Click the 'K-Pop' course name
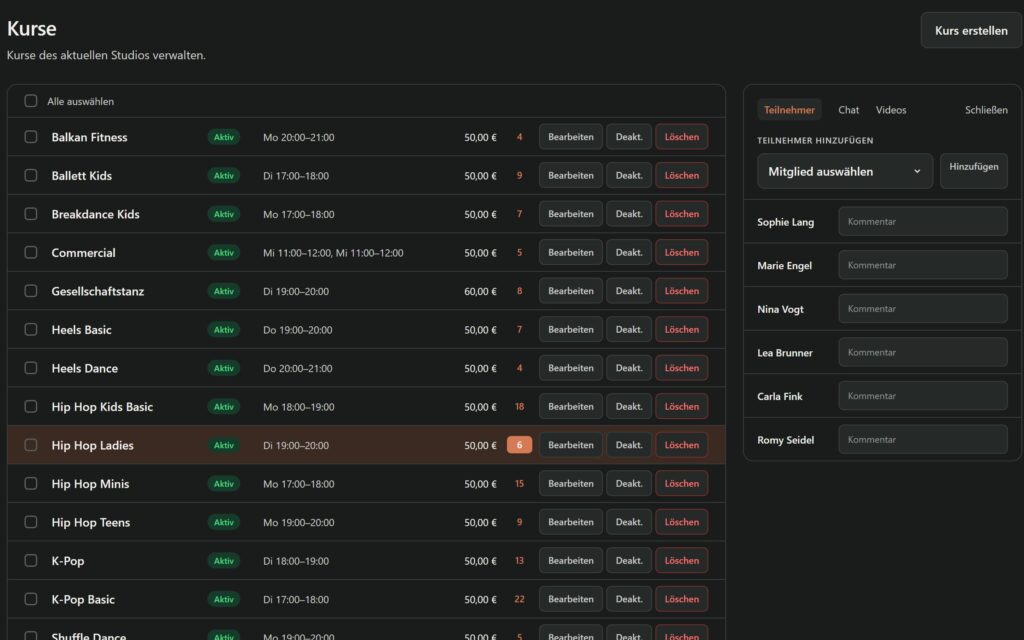 68,561
